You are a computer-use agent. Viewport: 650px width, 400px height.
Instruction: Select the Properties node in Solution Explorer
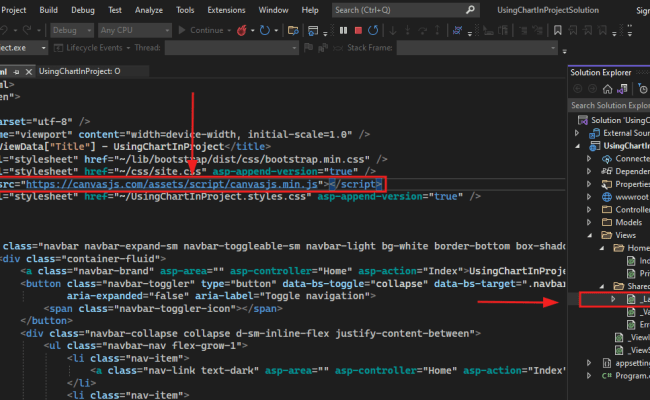[x=626, y=184]
